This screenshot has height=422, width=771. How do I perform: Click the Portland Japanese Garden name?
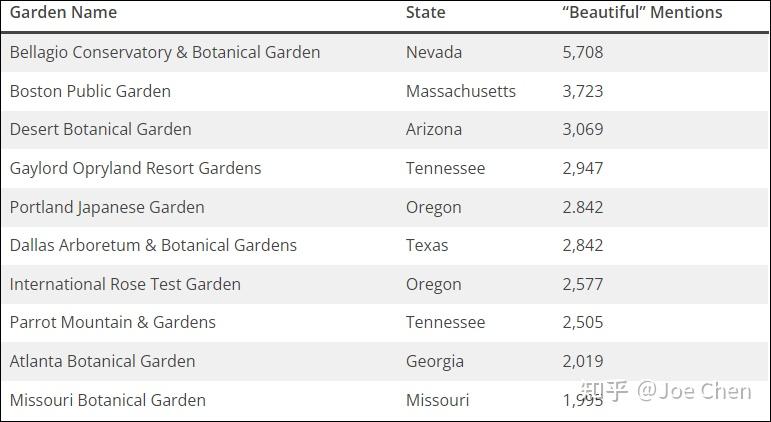pyautogui.click(x=107, y=207)
